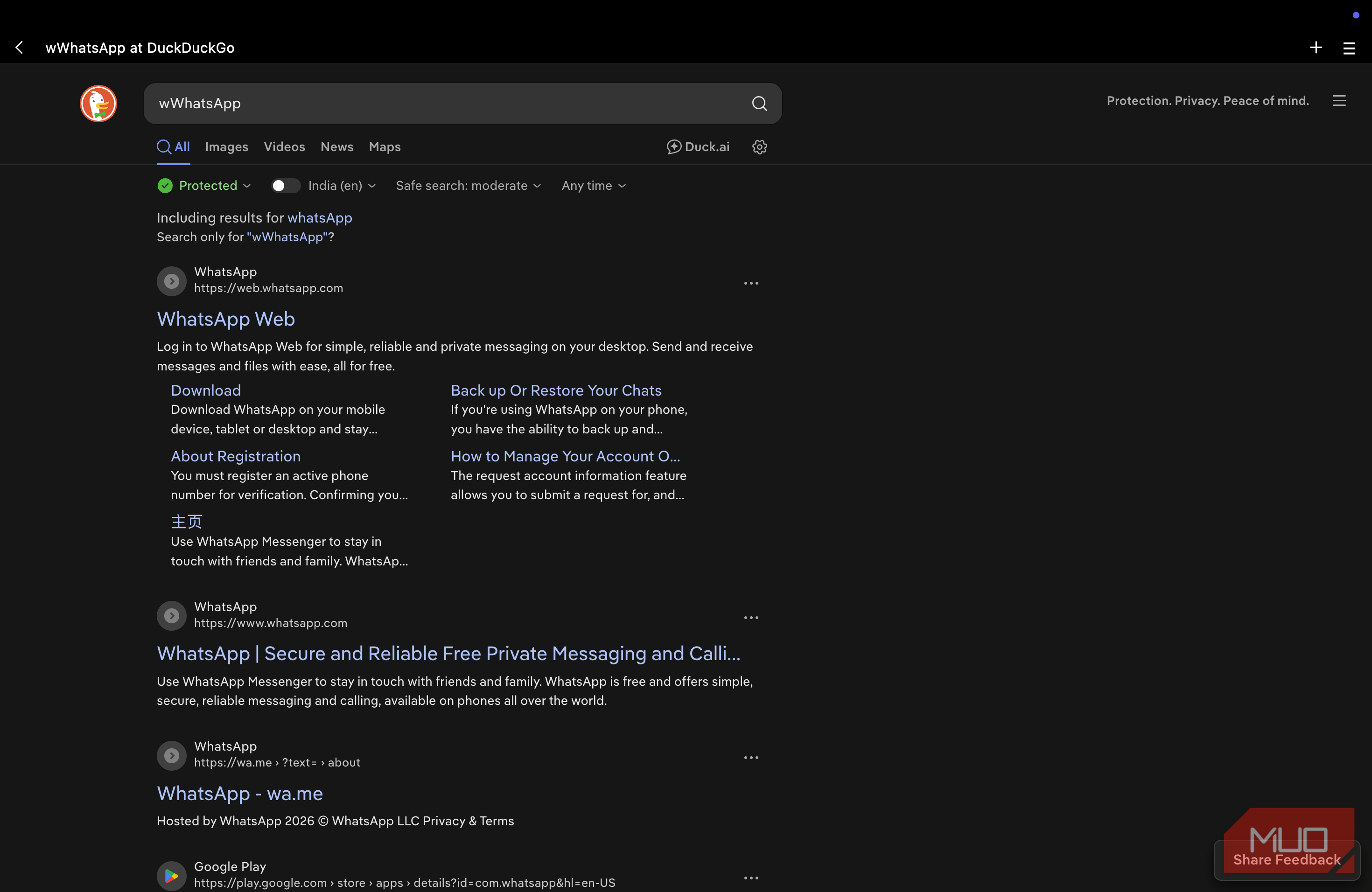Open Back up Or Restore Your Chats sitelink
Viewport: 1372px width, 892px height.
coord(556,390)
